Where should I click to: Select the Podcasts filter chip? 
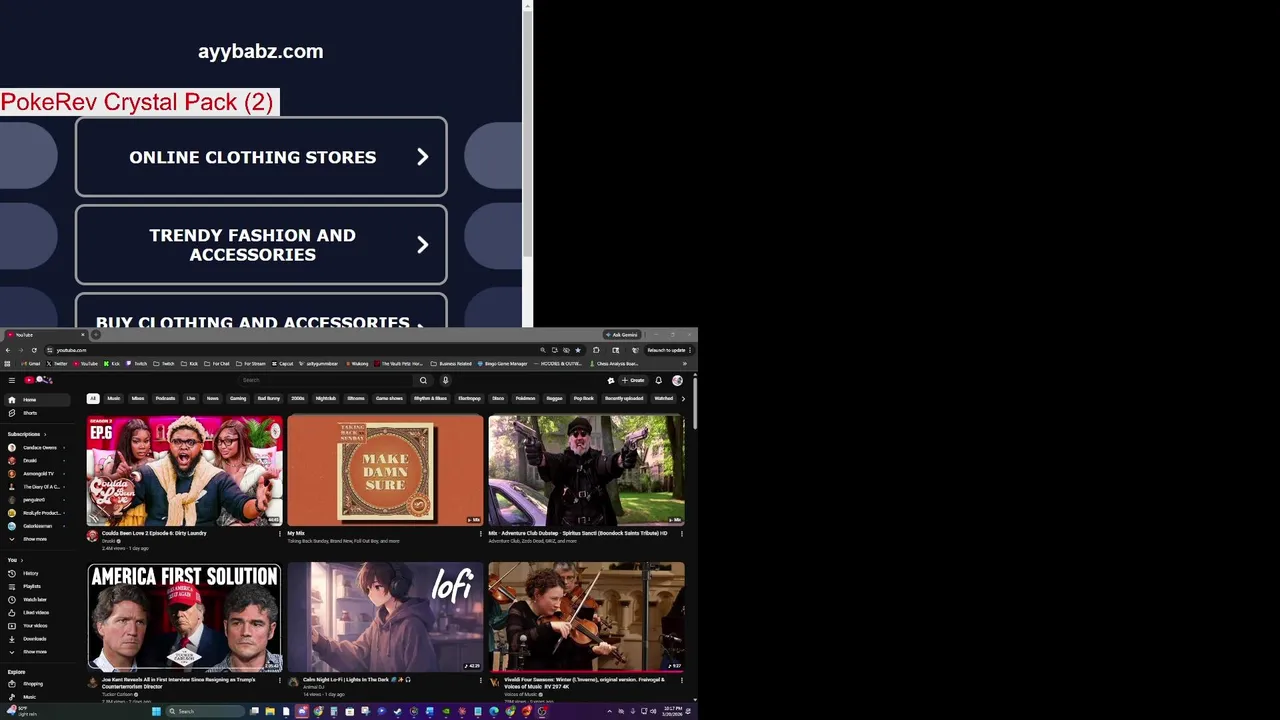coord(165,398)
